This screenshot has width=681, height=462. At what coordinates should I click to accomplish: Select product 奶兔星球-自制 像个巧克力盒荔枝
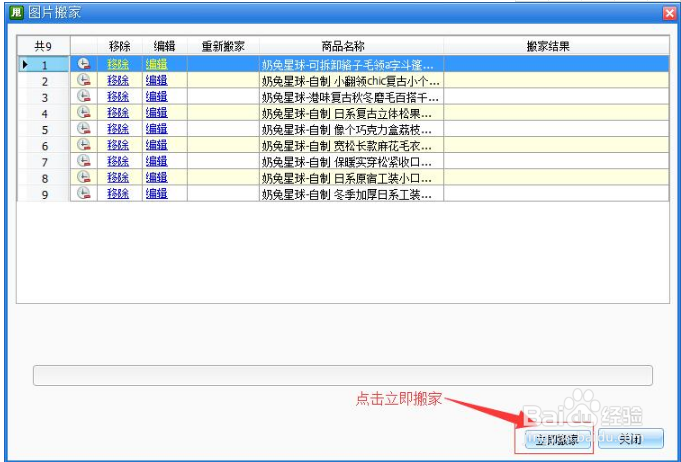[351, 129]
